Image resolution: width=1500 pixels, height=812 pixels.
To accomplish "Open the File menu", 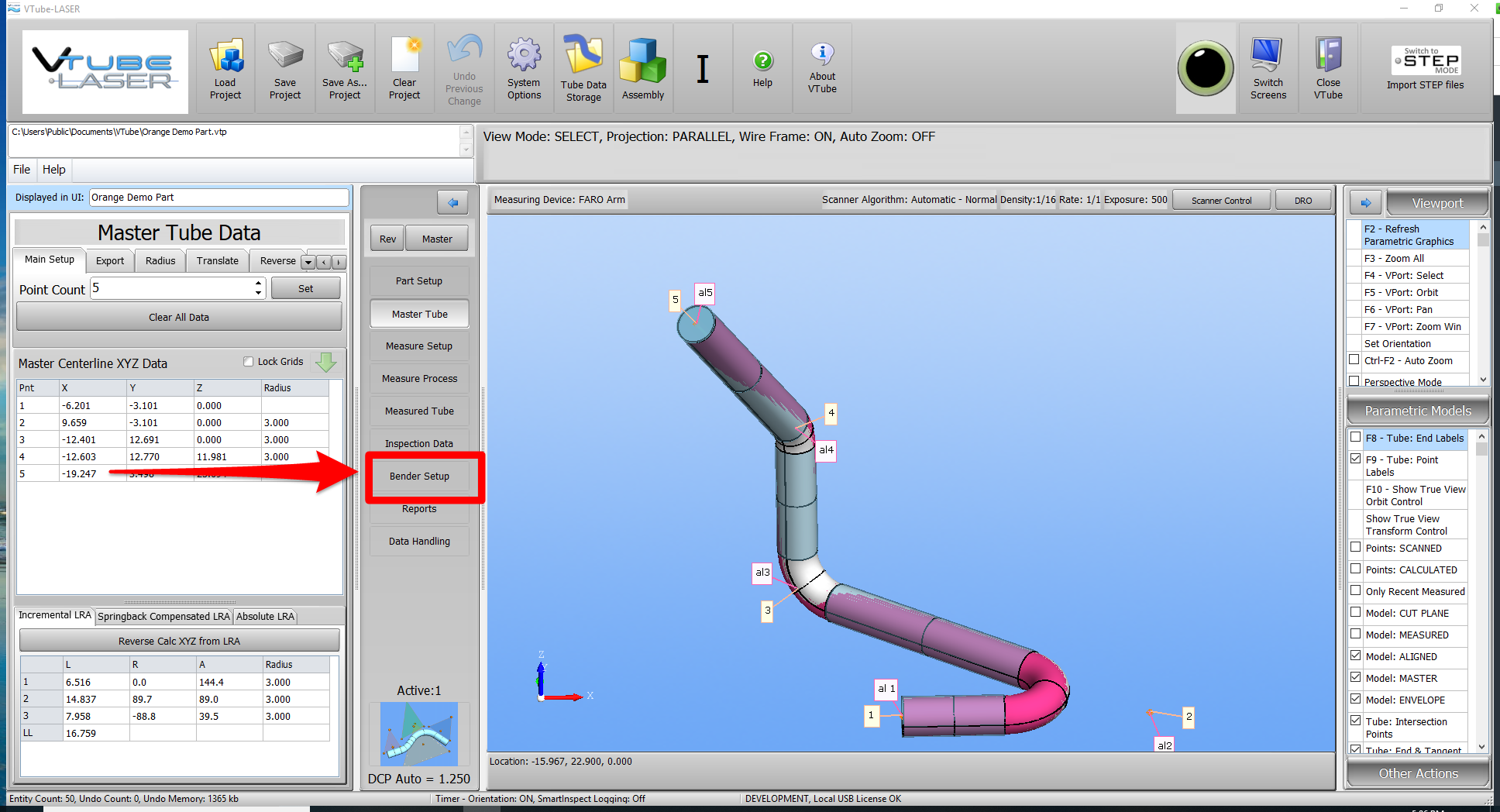I will 22,170.
